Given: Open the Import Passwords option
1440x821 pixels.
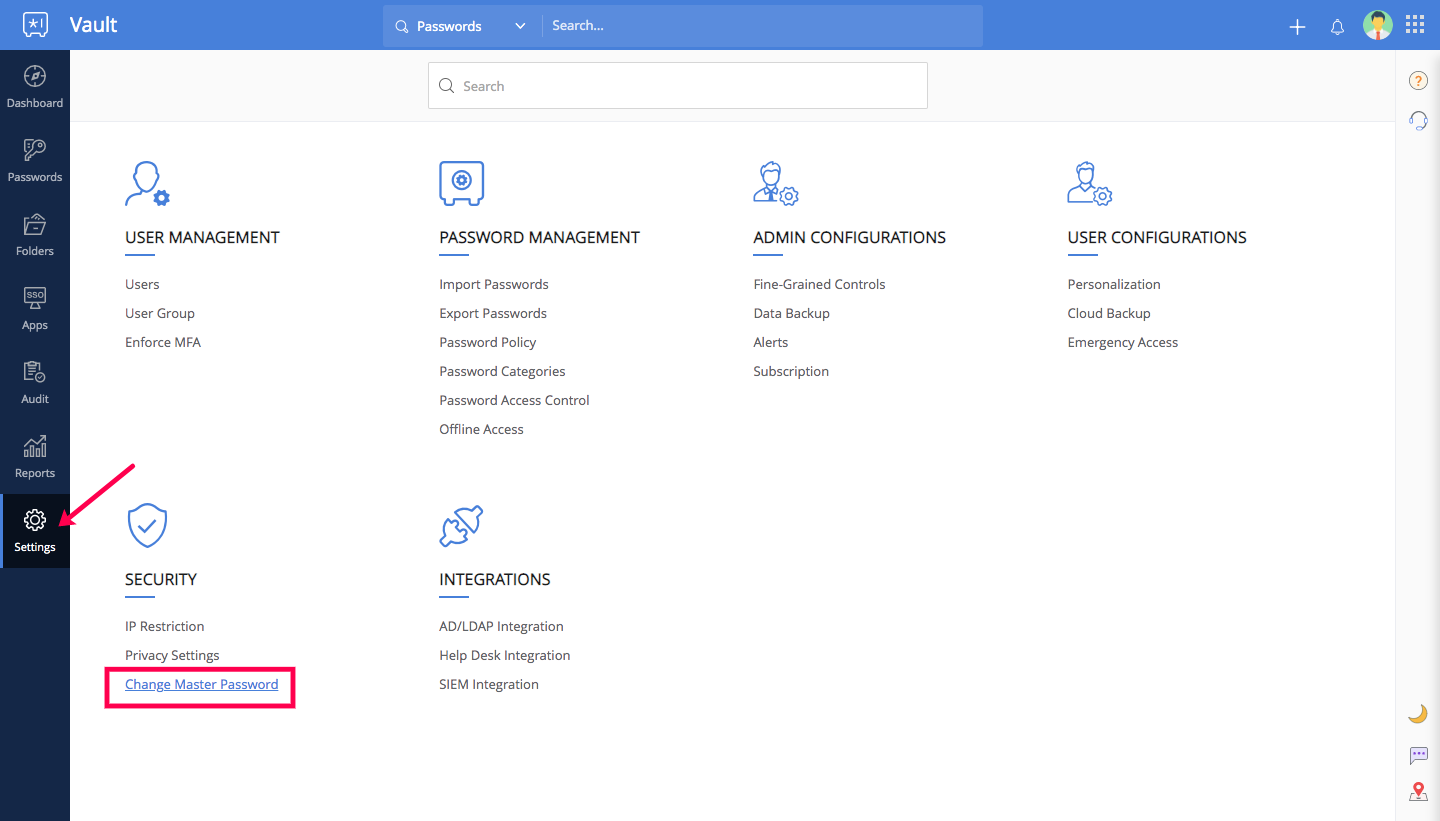Looking at the screenshot, I should pos(493,284).
